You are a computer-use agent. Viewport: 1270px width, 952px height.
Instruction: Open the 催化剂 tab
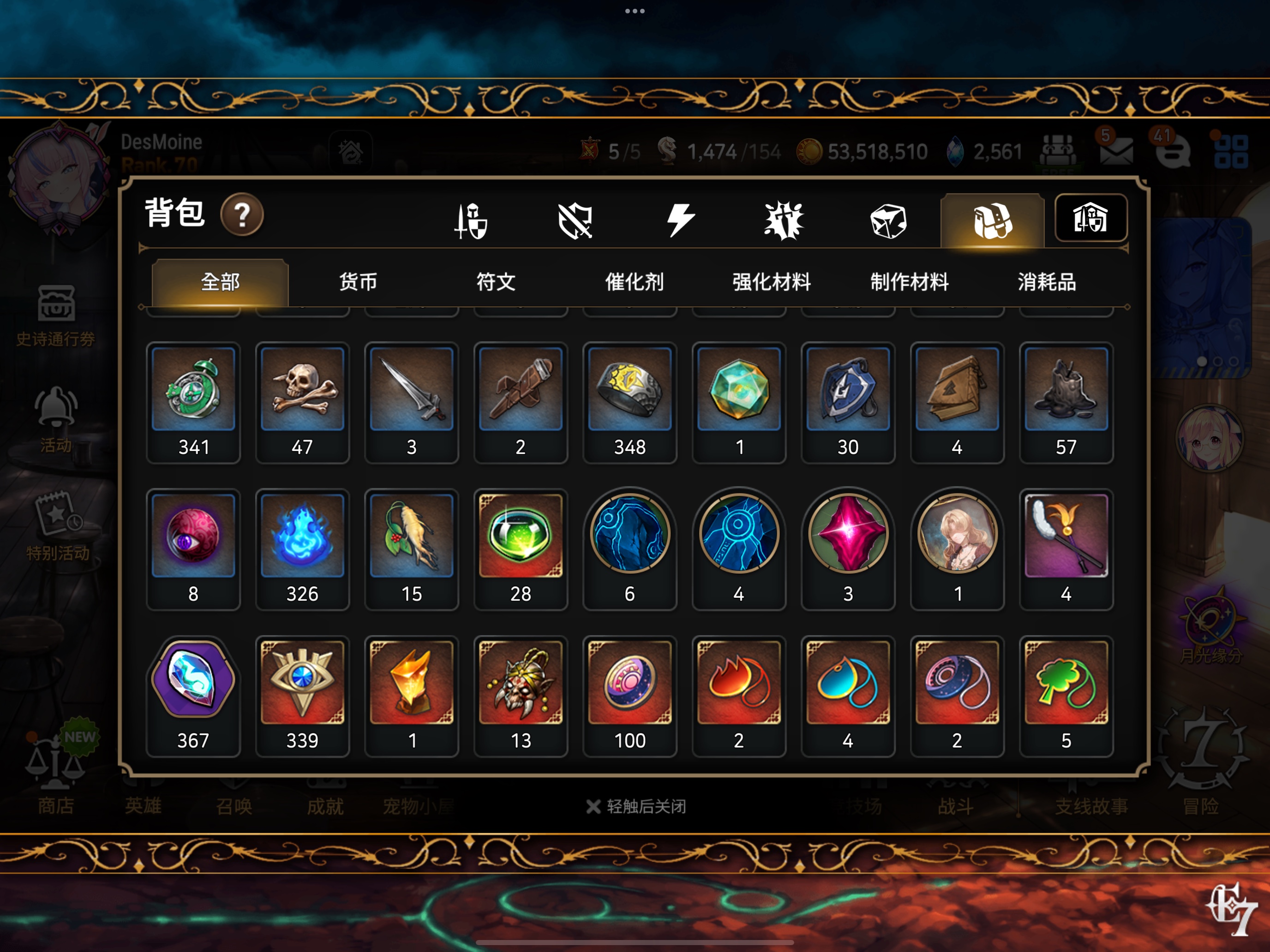[x=634, y=282]
